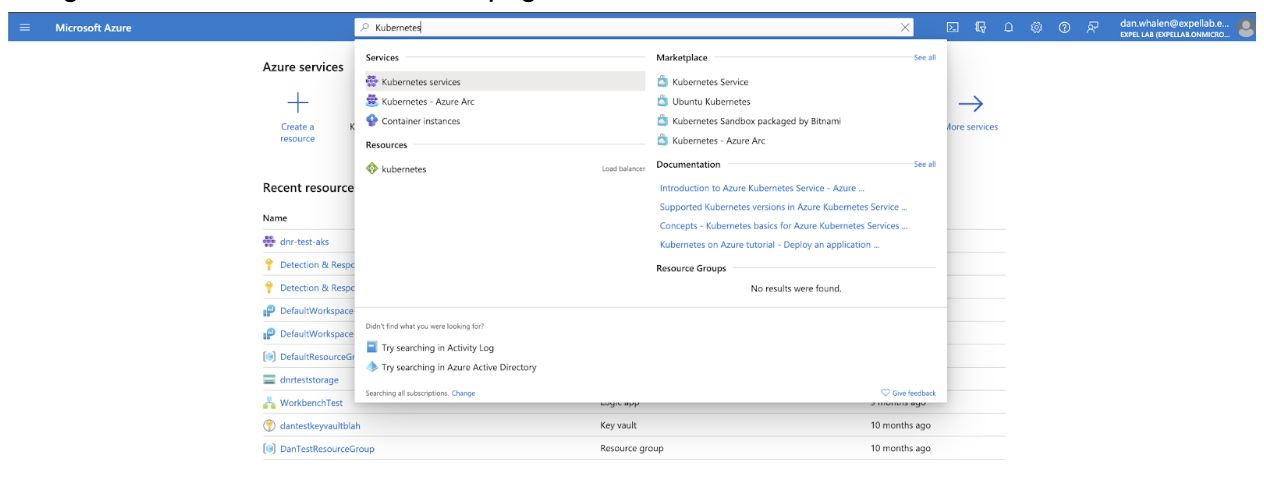Click Try searching in Activity Log

[x=438, y=348]
